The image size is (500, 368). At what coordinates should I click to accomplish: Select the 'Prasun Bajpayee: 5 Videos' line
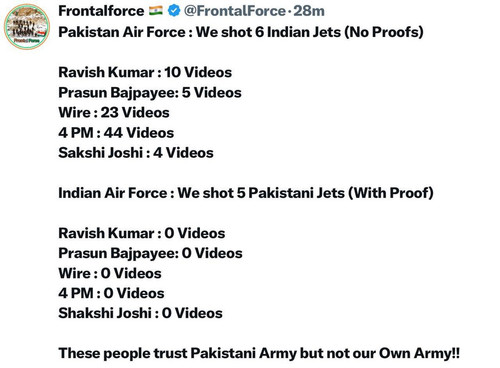[150, 93]
